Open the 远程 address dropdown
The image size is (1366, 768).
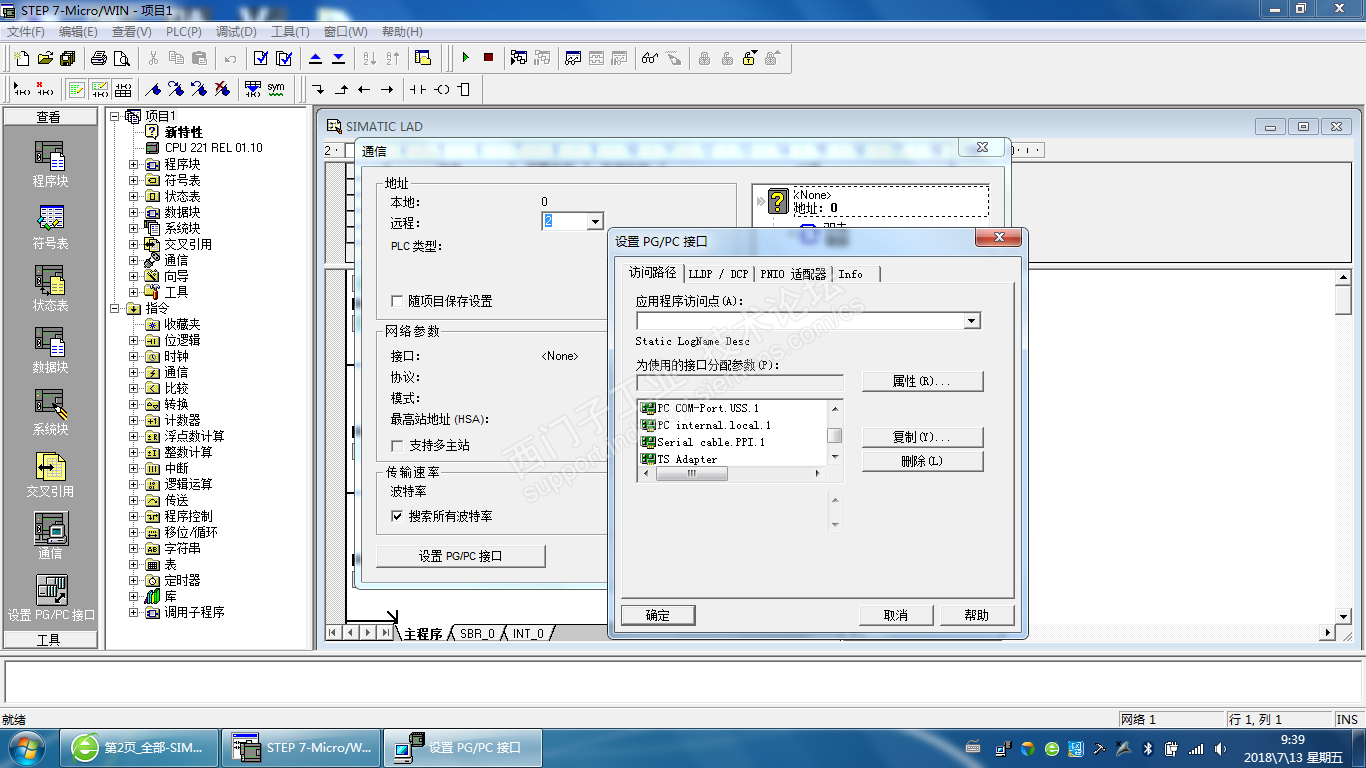coord(595,222)
